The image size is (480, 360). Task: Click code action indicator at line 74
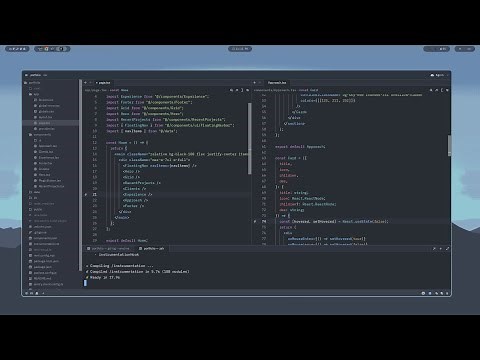pyautogui.click(x=255, y=221)
